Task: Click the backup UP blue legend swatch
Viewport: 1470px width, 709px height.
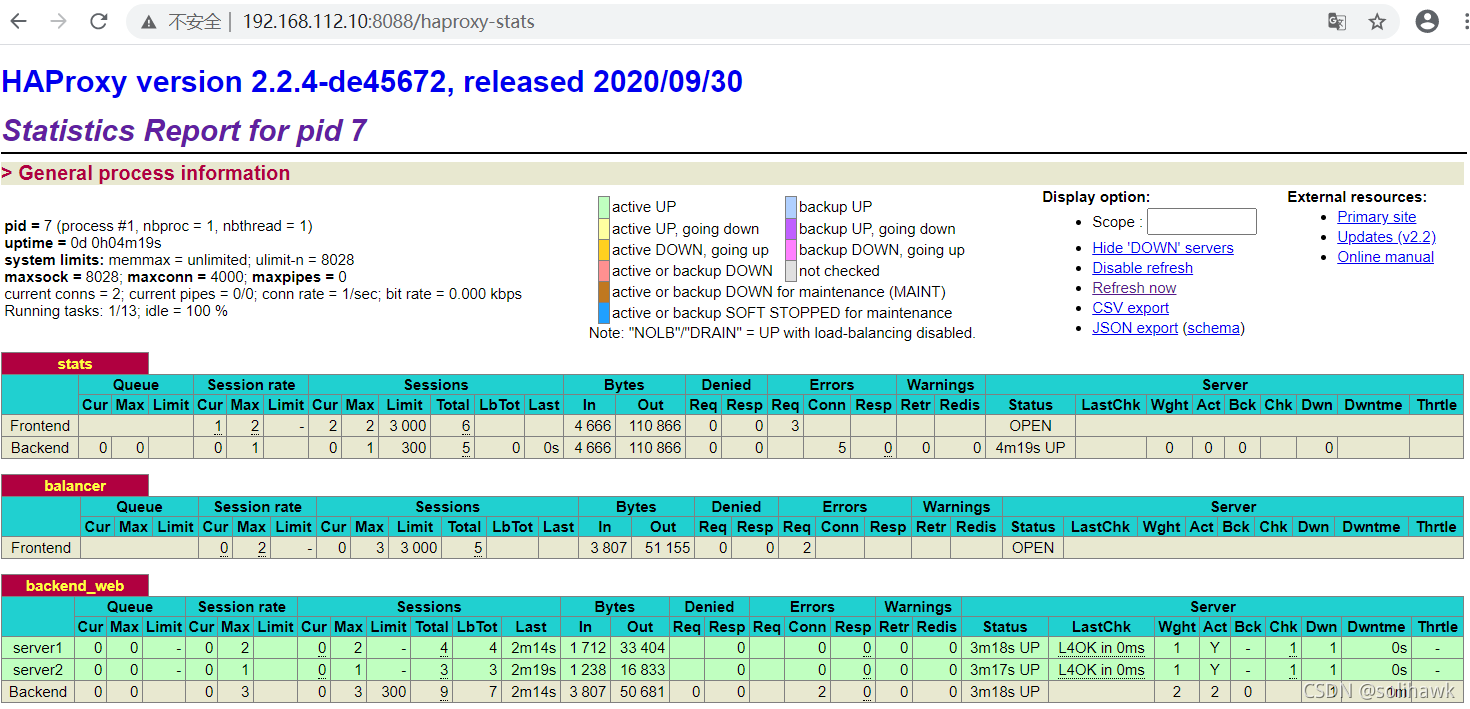Action: (791, 207)
